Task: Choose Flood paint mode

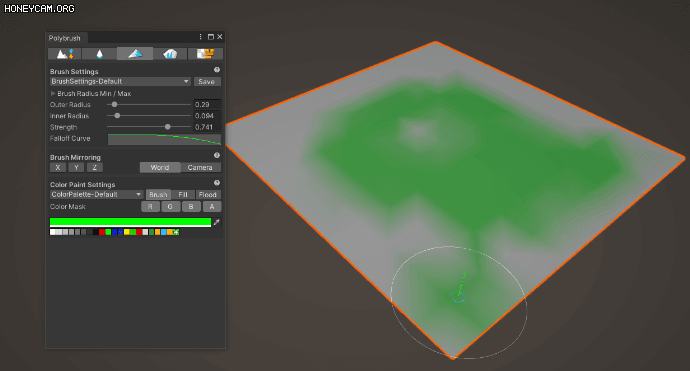Action: (208, 195)
